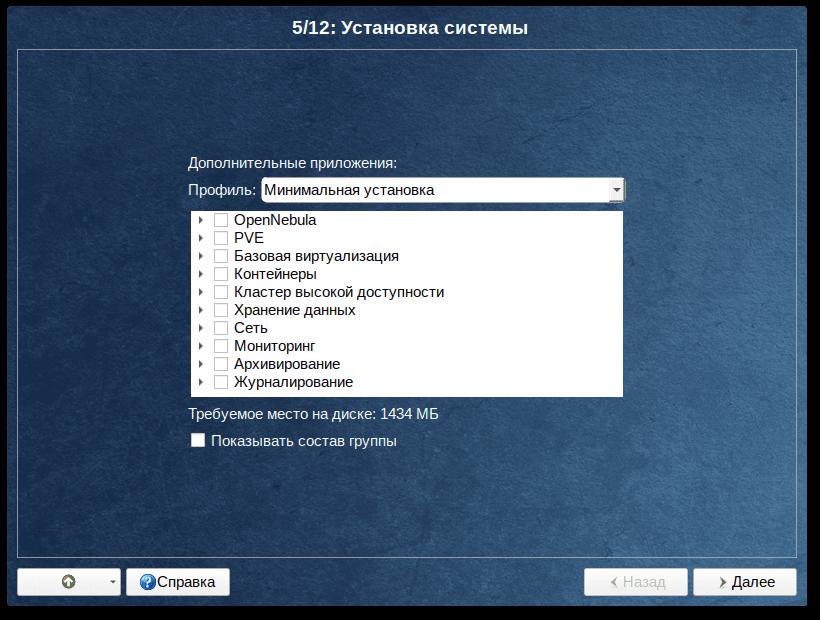Screen dimensions: 820x620
Task: Expand the PVE tree arrow
Action: (201, 238)
